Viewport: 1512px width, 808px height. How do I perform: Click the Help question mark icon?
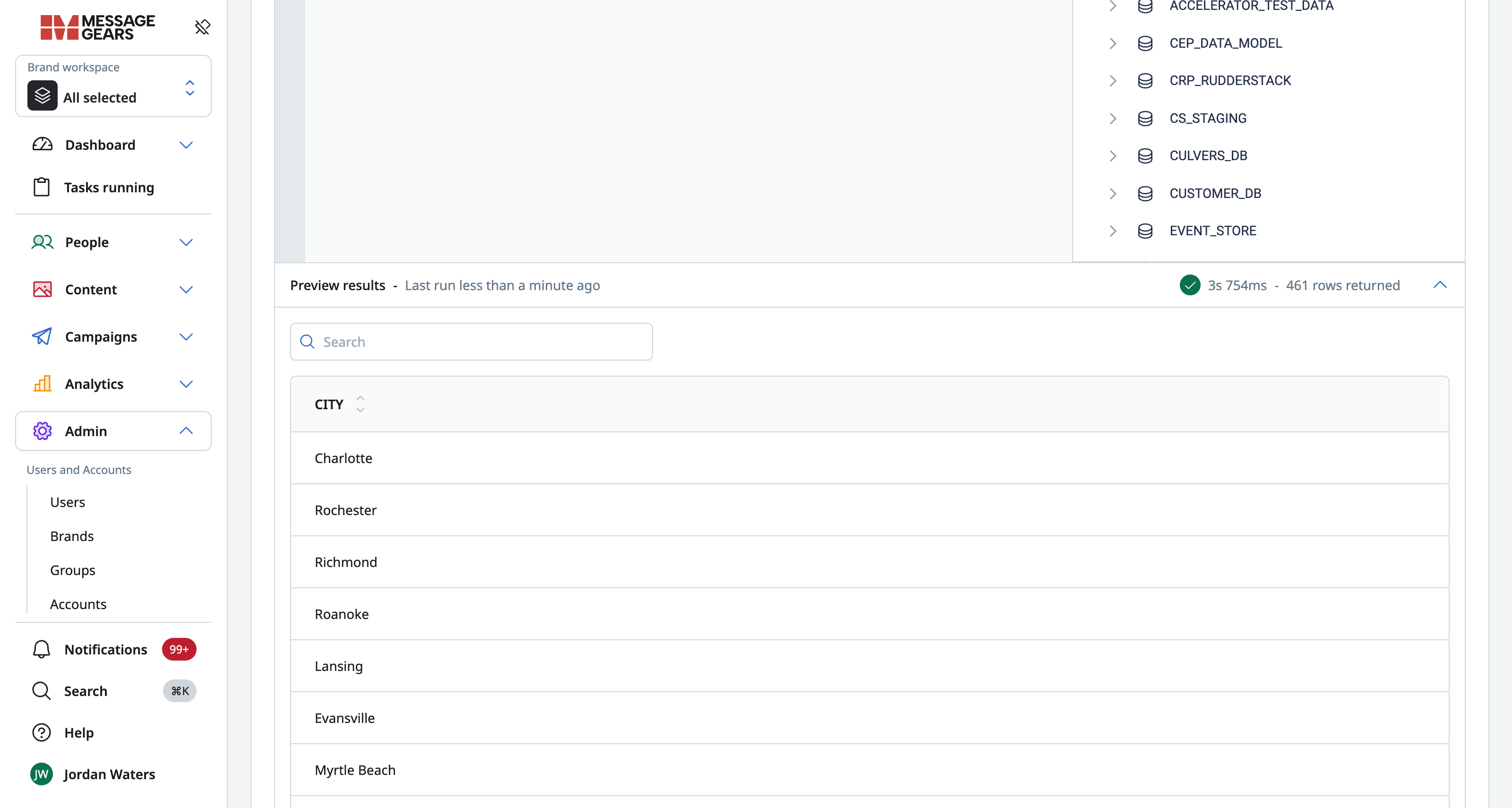click(41, 732)
